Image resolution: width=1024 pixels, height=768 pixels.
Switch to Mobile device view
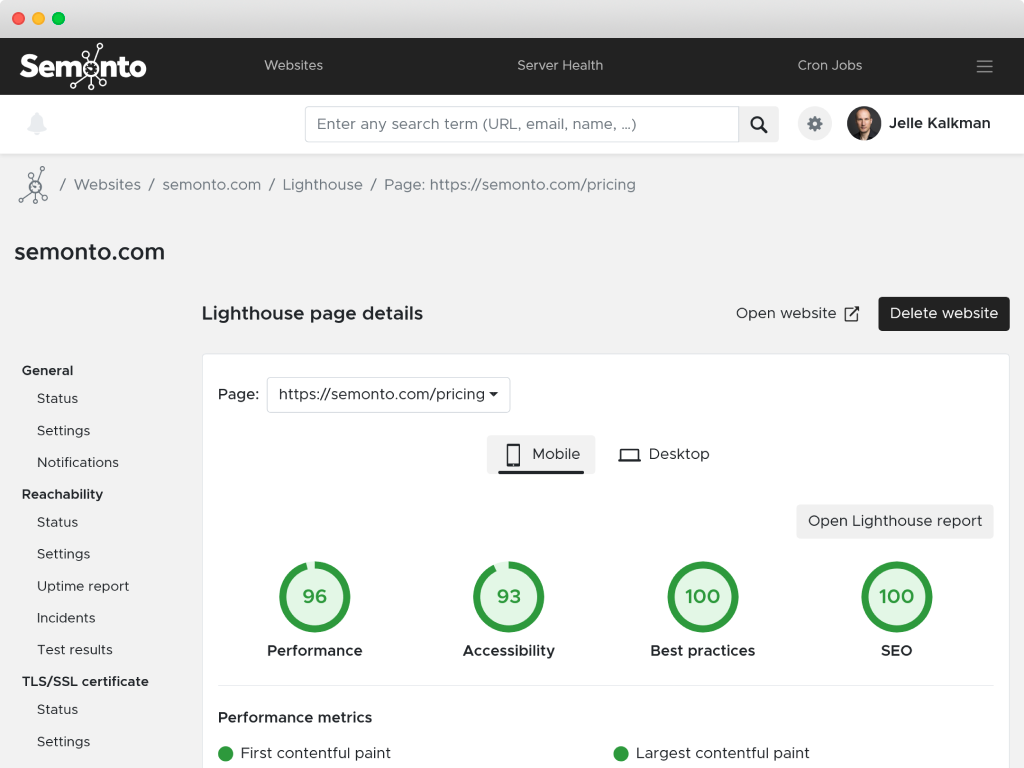(x=541, y=454)
